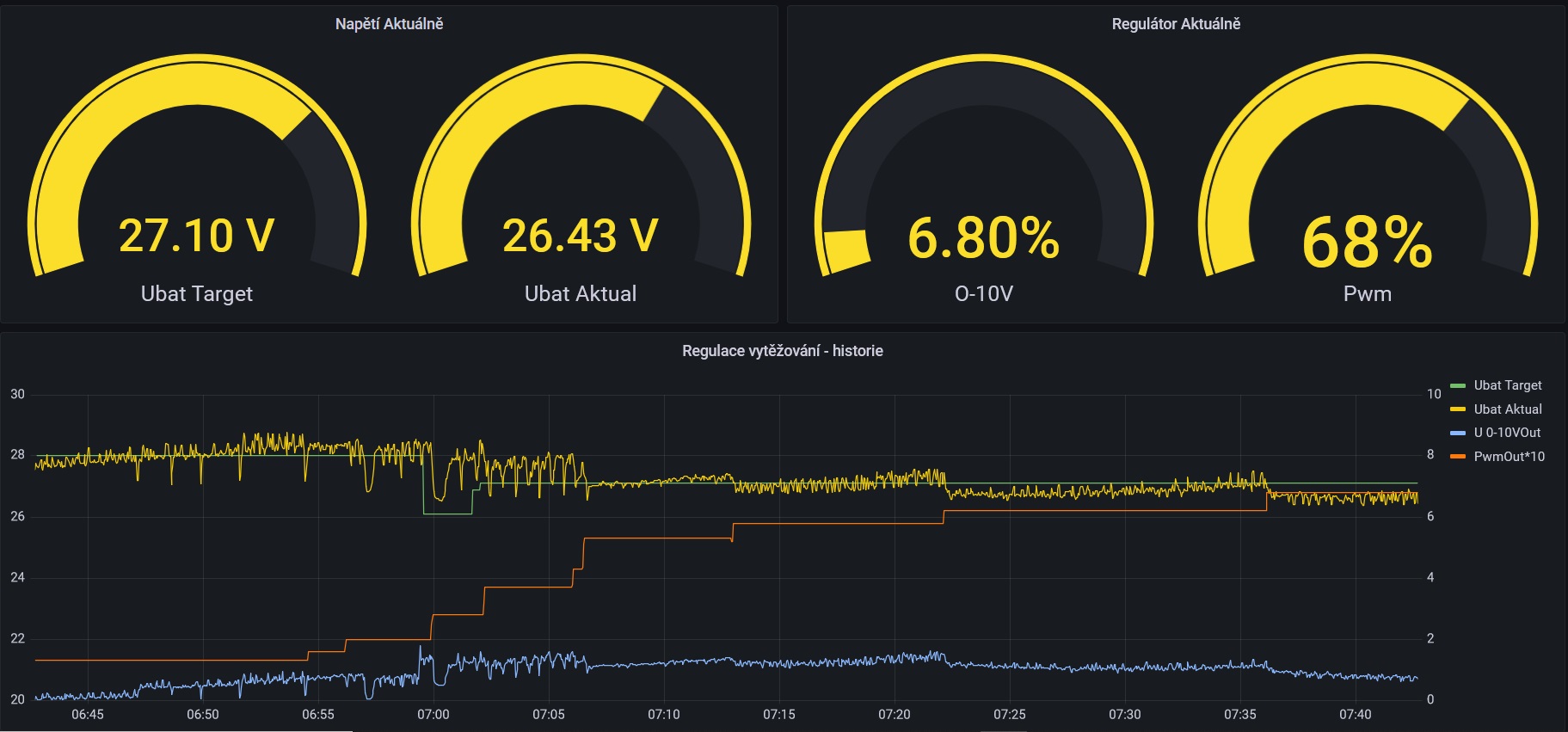Click the green Ubat Target color swatch
Screen dimensions: 1568x732
click(1458, 385)
